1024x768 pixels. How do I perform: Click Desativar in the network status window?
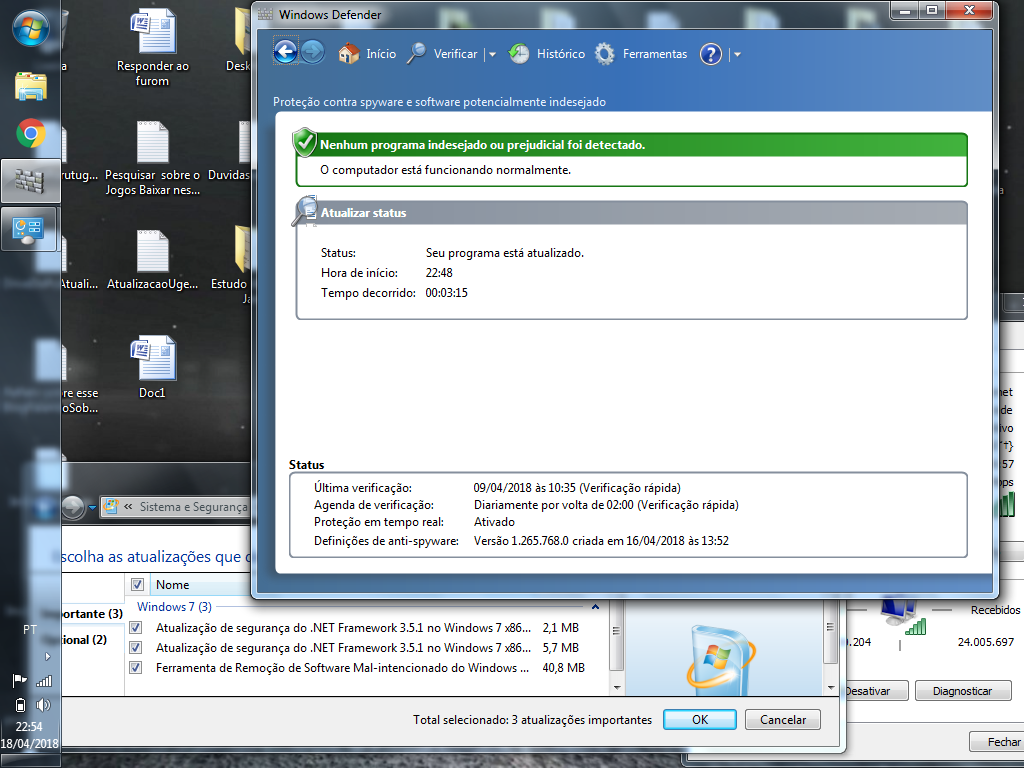click(874, 691)
